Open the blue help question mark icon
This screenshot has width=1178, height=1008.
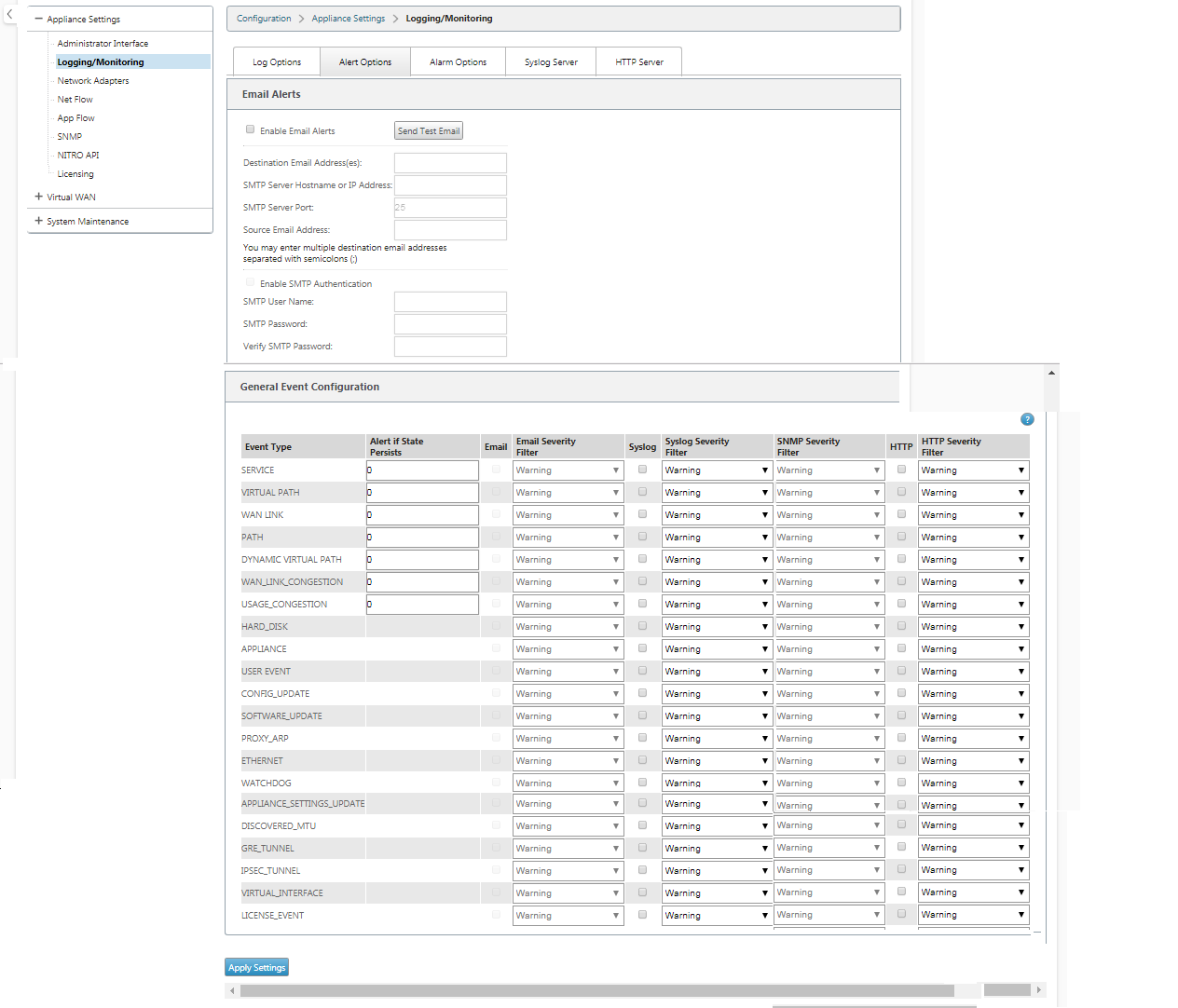click(1027, 419)
